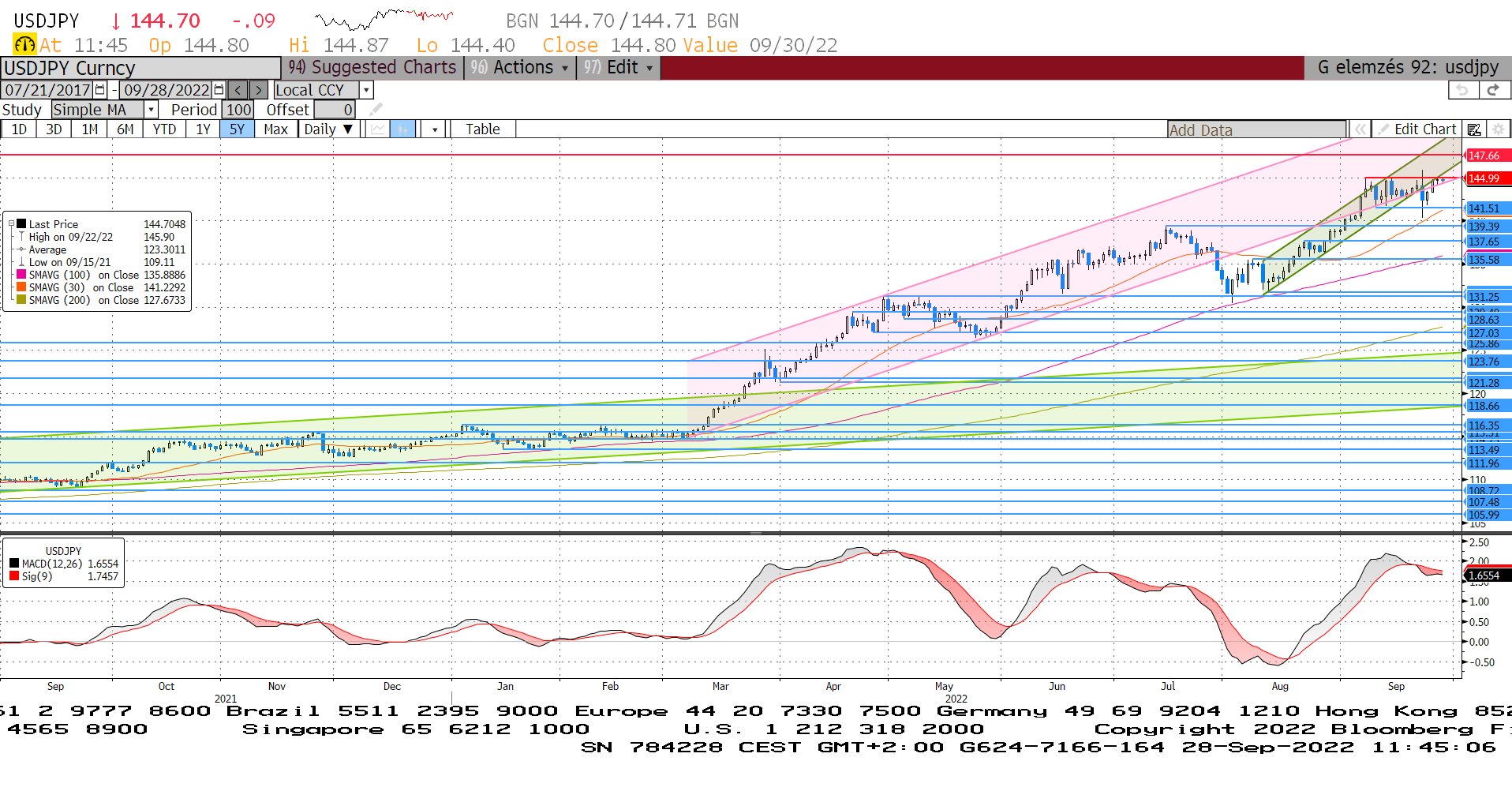
Task: Click the SMAVG (30) orange legend swatch
Action: coord(22,287)
